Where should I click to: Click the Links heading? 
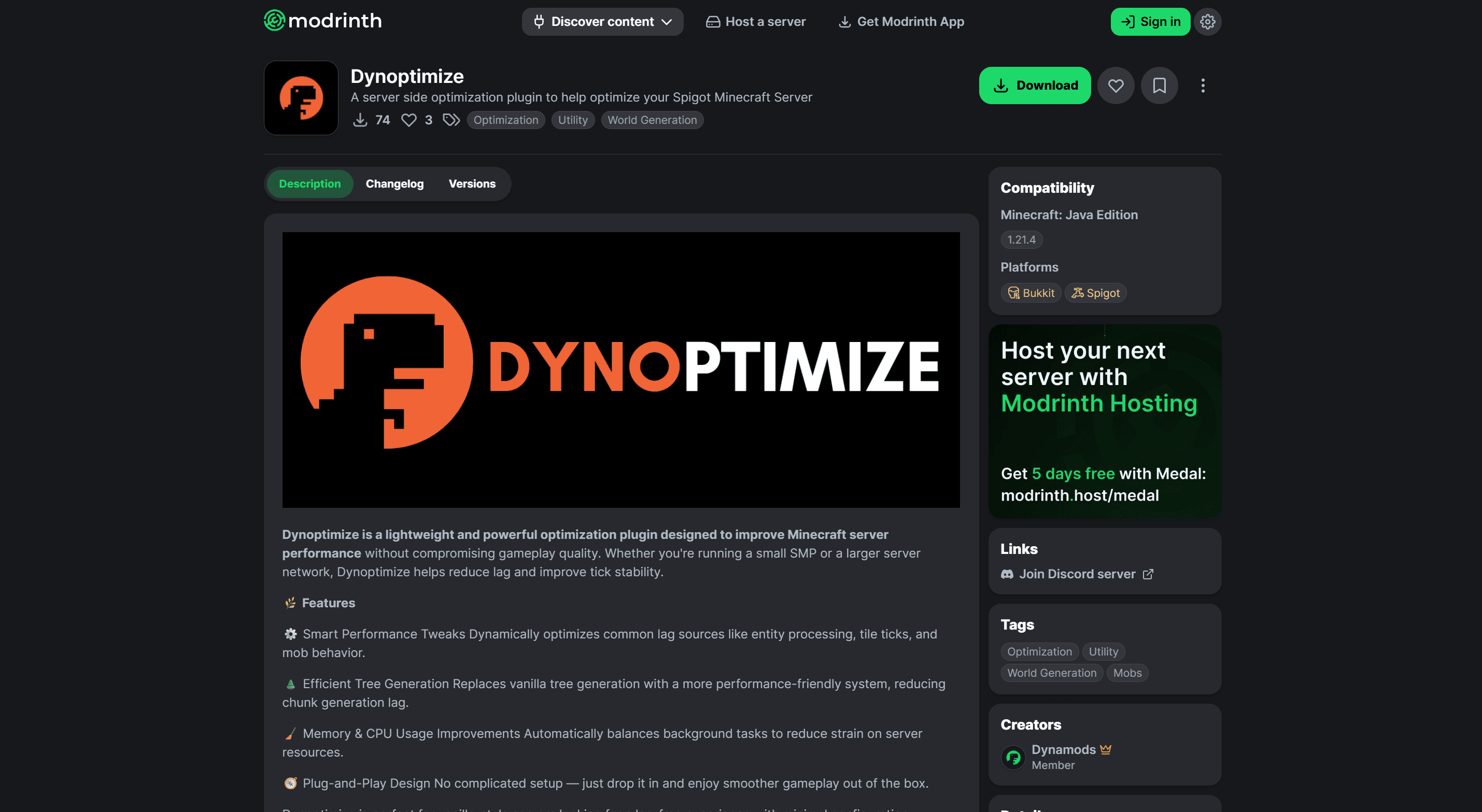point(1018,549)
